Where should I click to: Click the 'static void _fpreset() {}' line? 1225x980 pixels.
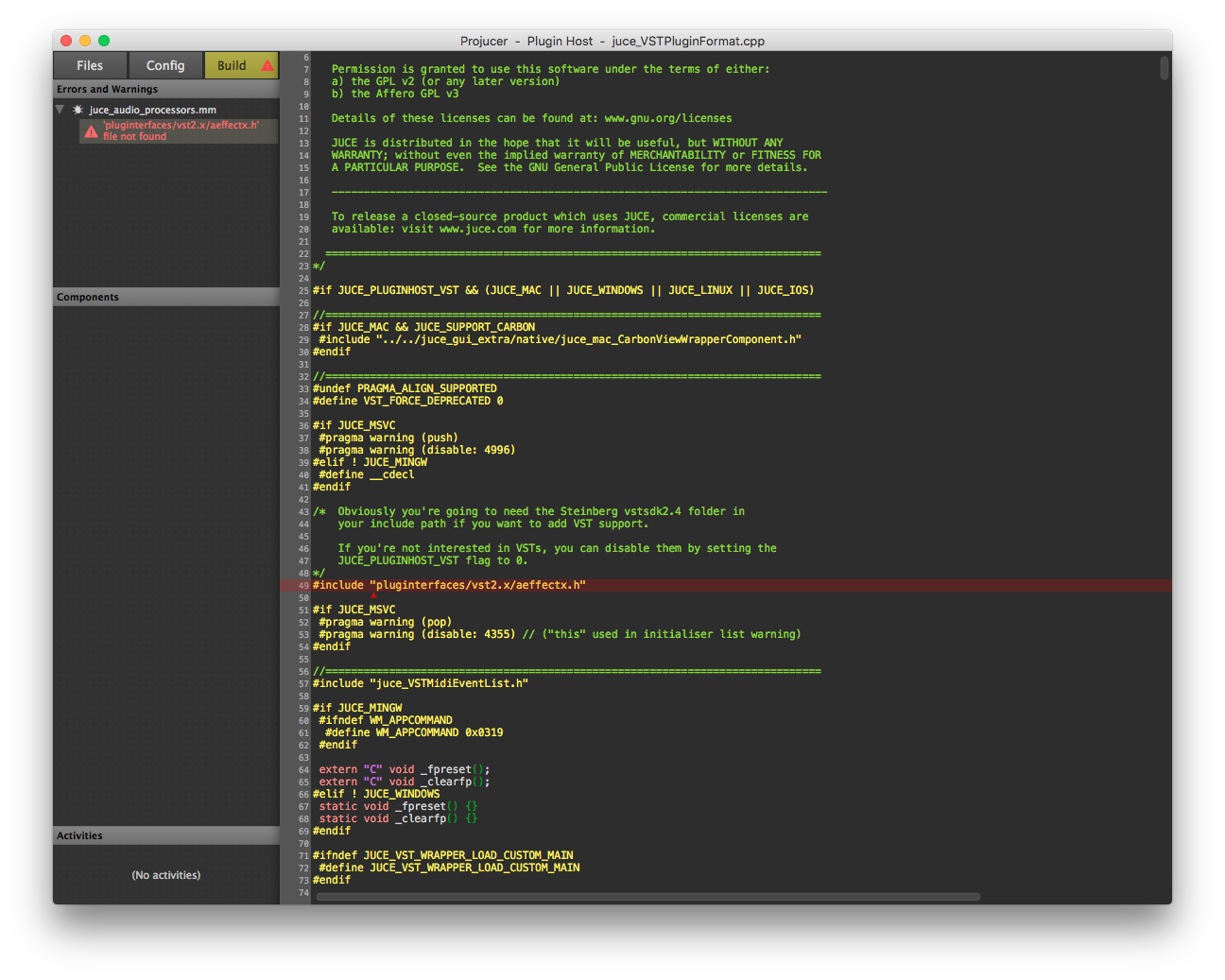tap(398, 806)
